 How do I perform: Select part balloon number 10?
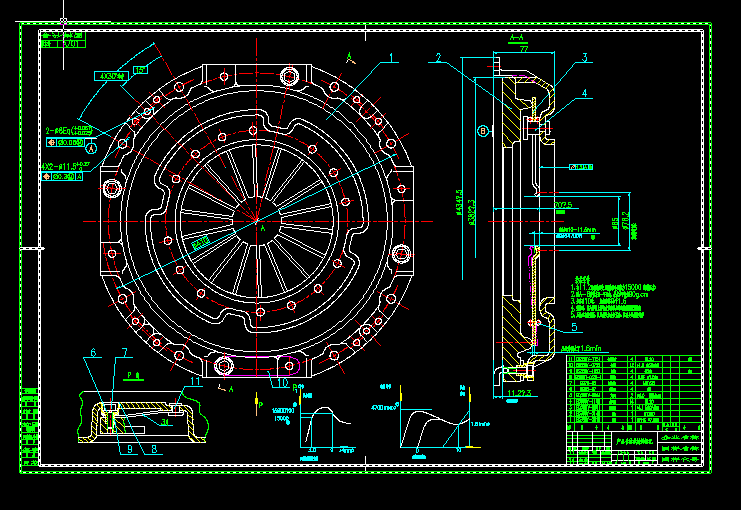pyautogui.click(x=283, y=383)
